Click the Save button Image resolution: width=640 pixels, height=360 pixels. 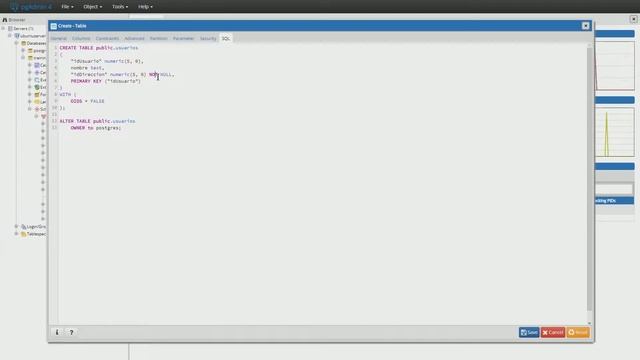tap(529, 332)
